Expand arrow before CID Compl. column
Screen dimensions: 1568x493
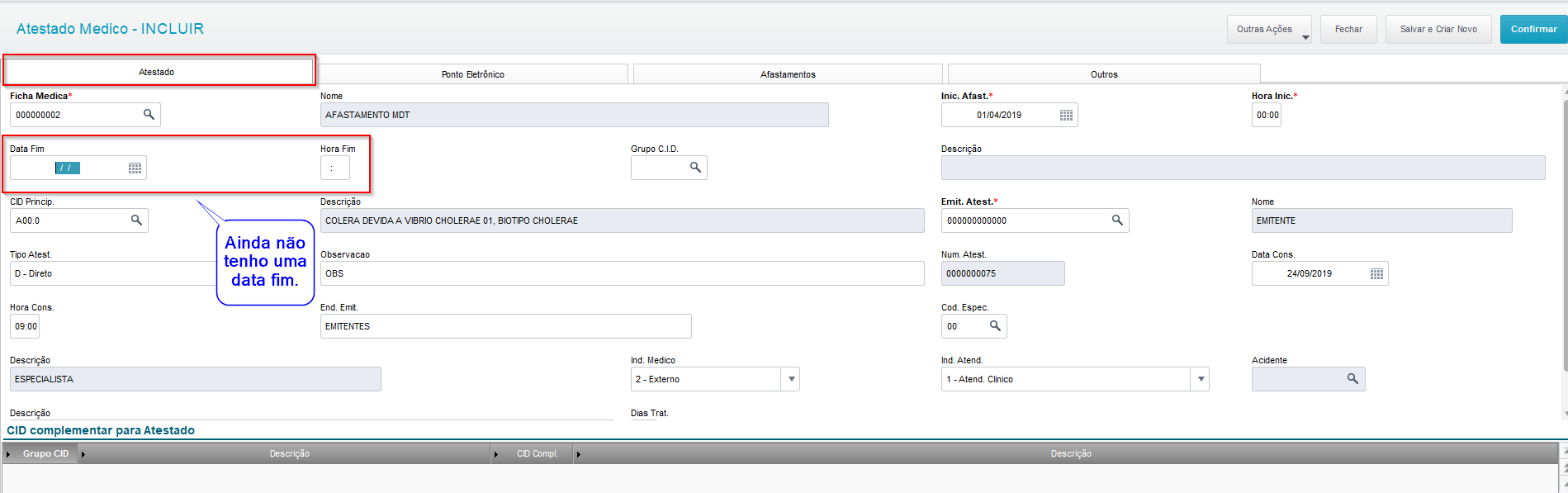[495, 454]
